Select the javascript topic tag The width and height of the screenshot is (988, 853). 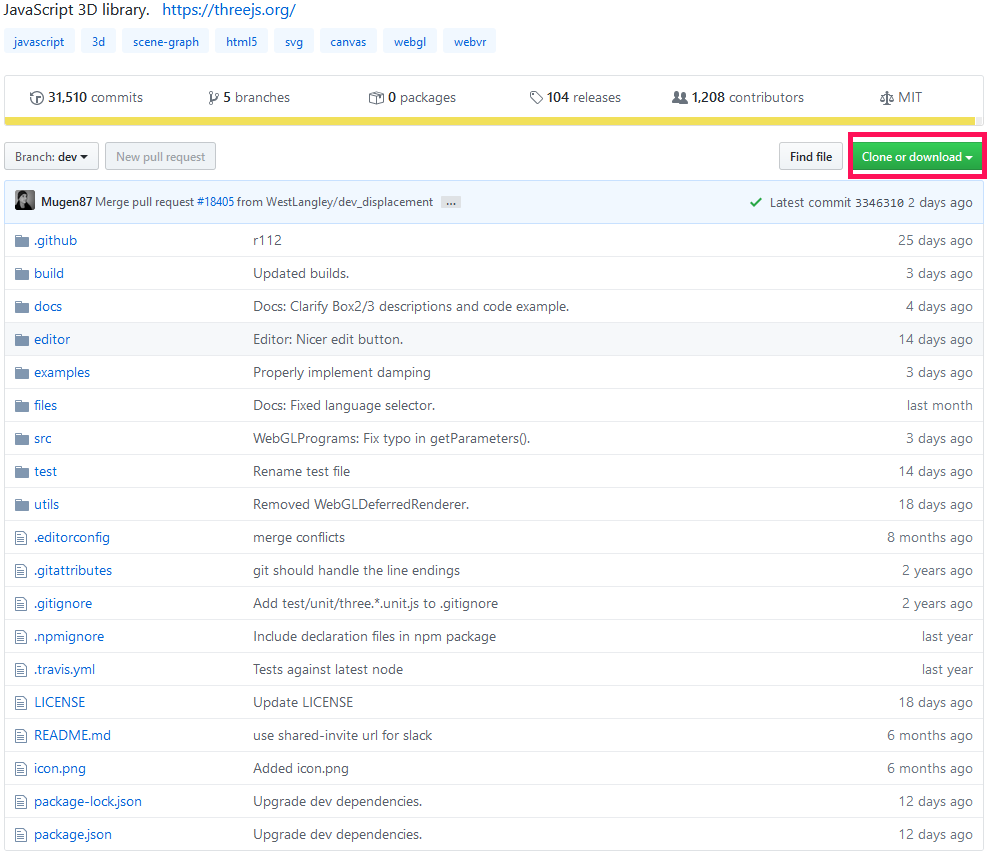39,42
